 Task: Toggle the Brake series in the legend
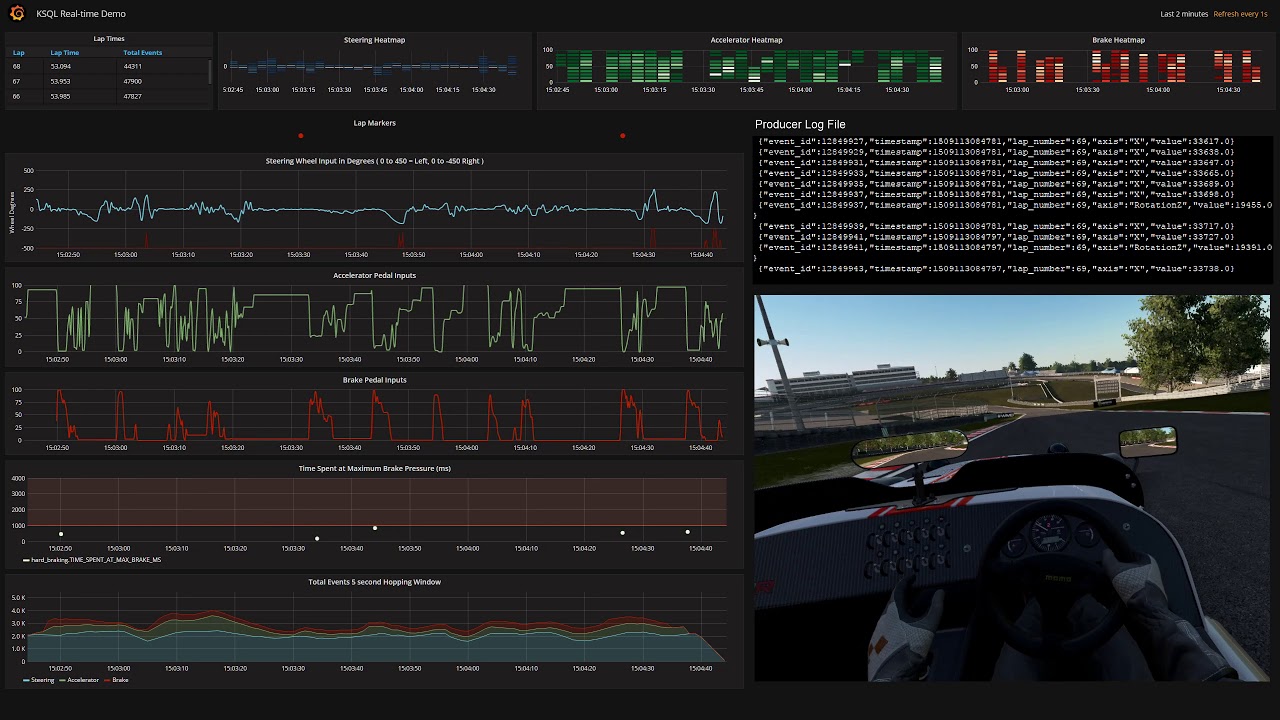click(116, 680)
